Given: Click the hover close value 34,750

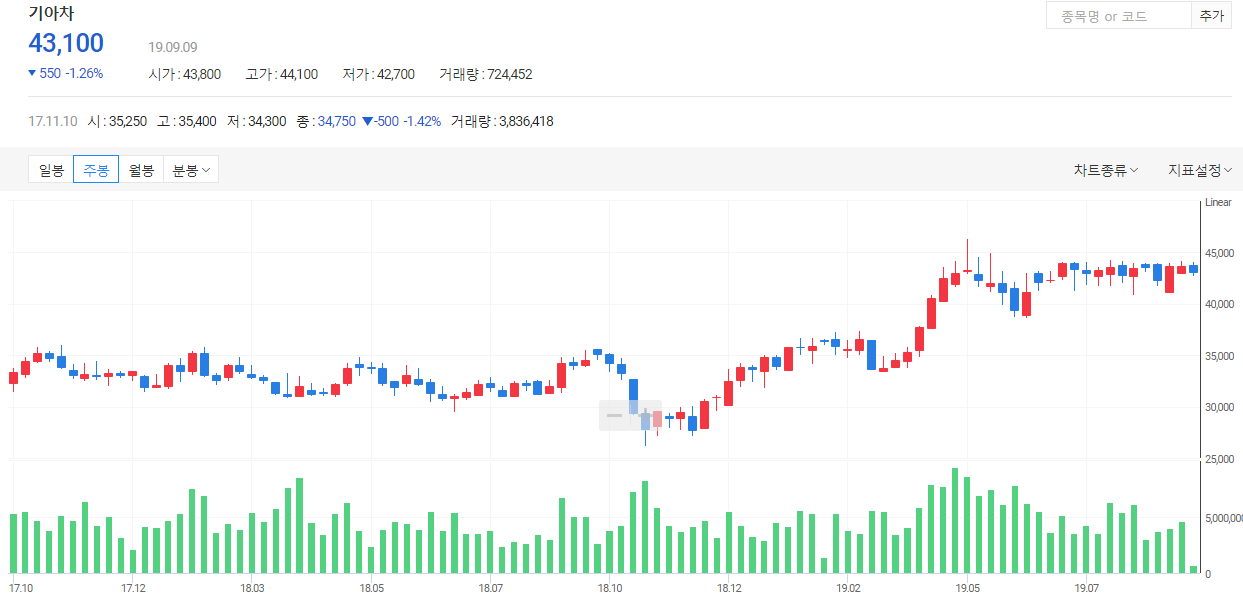Looking at the screenshot, I should coord(336,121).
